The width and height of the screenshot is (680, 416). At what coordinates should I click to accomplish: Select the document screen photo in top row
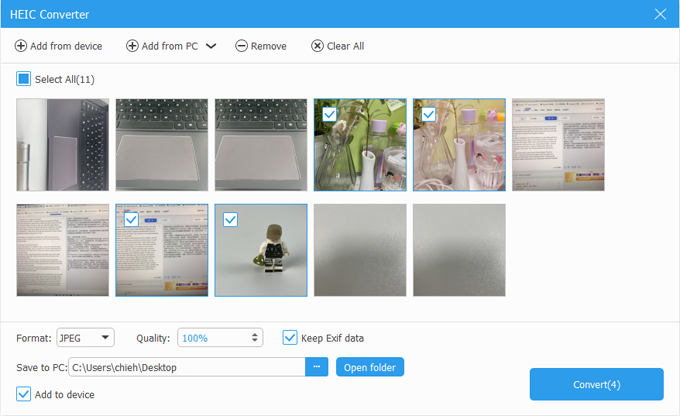(x=558, y=145)
